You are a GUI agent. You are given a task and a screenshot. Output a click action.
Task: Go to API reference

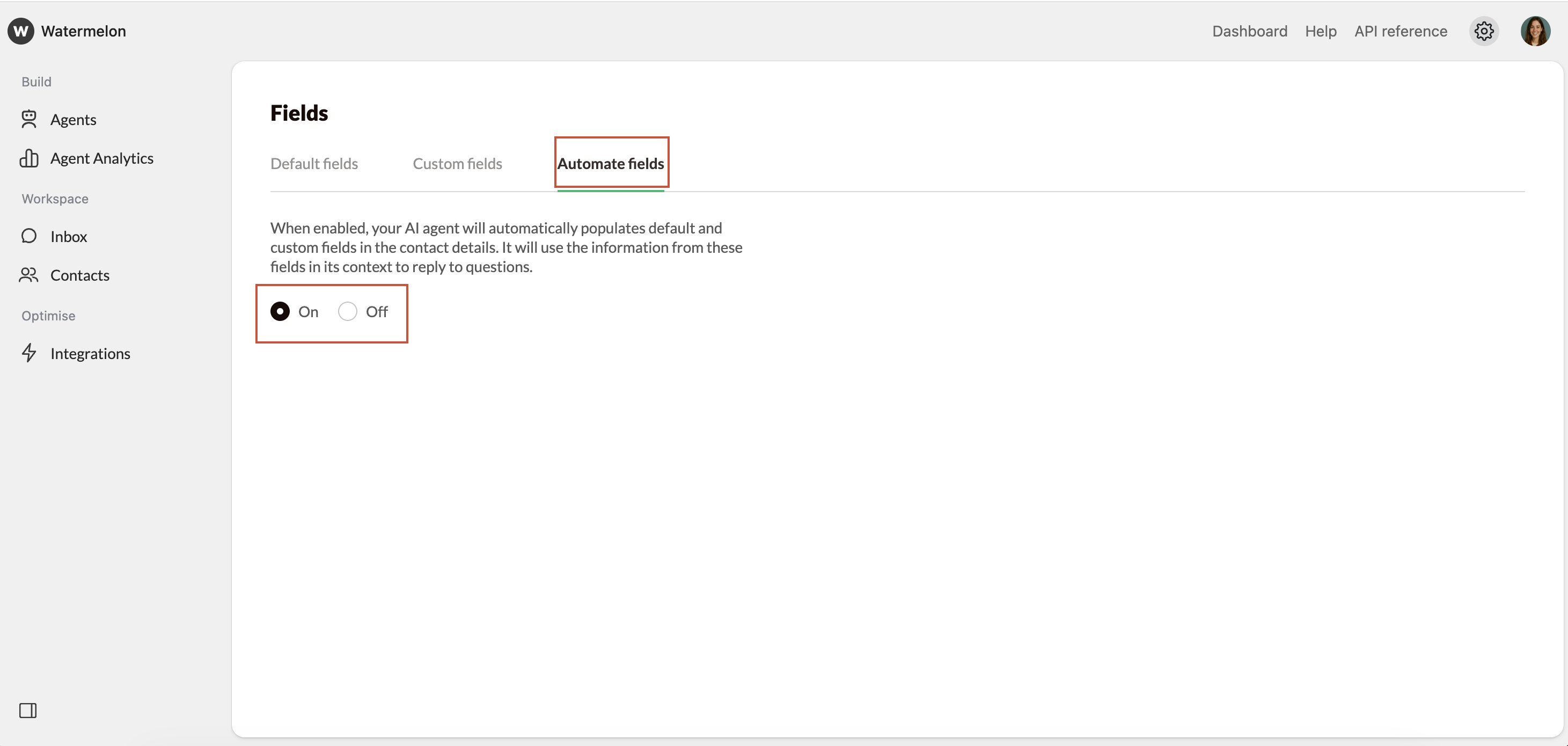[1401, 31]
